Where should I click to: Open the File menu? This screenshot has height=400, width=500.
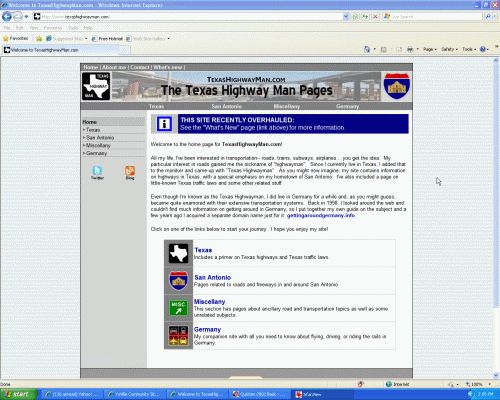7,28
